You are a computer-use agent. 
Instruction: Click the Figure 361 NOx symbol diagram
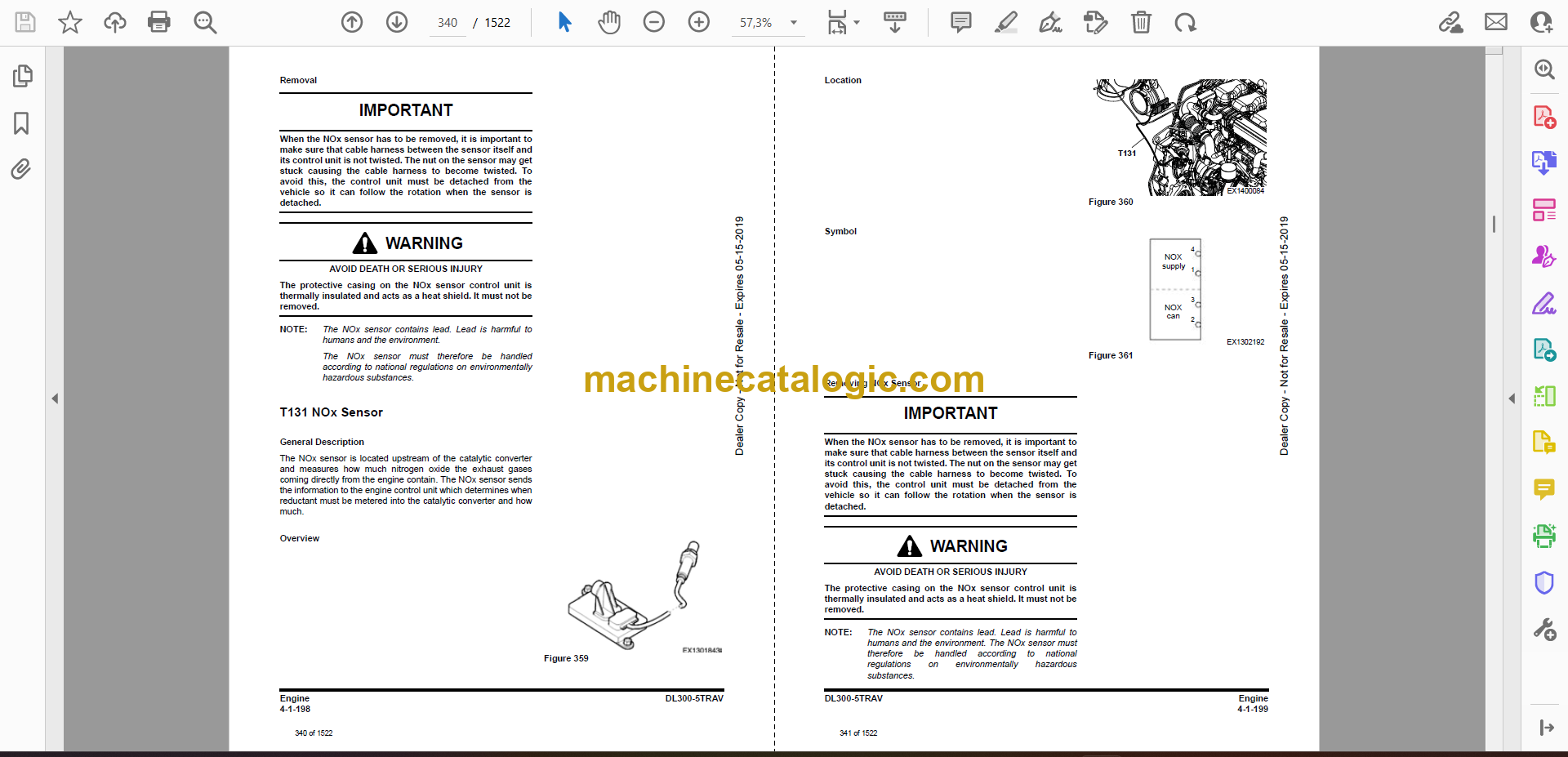tap(1175, 289)
